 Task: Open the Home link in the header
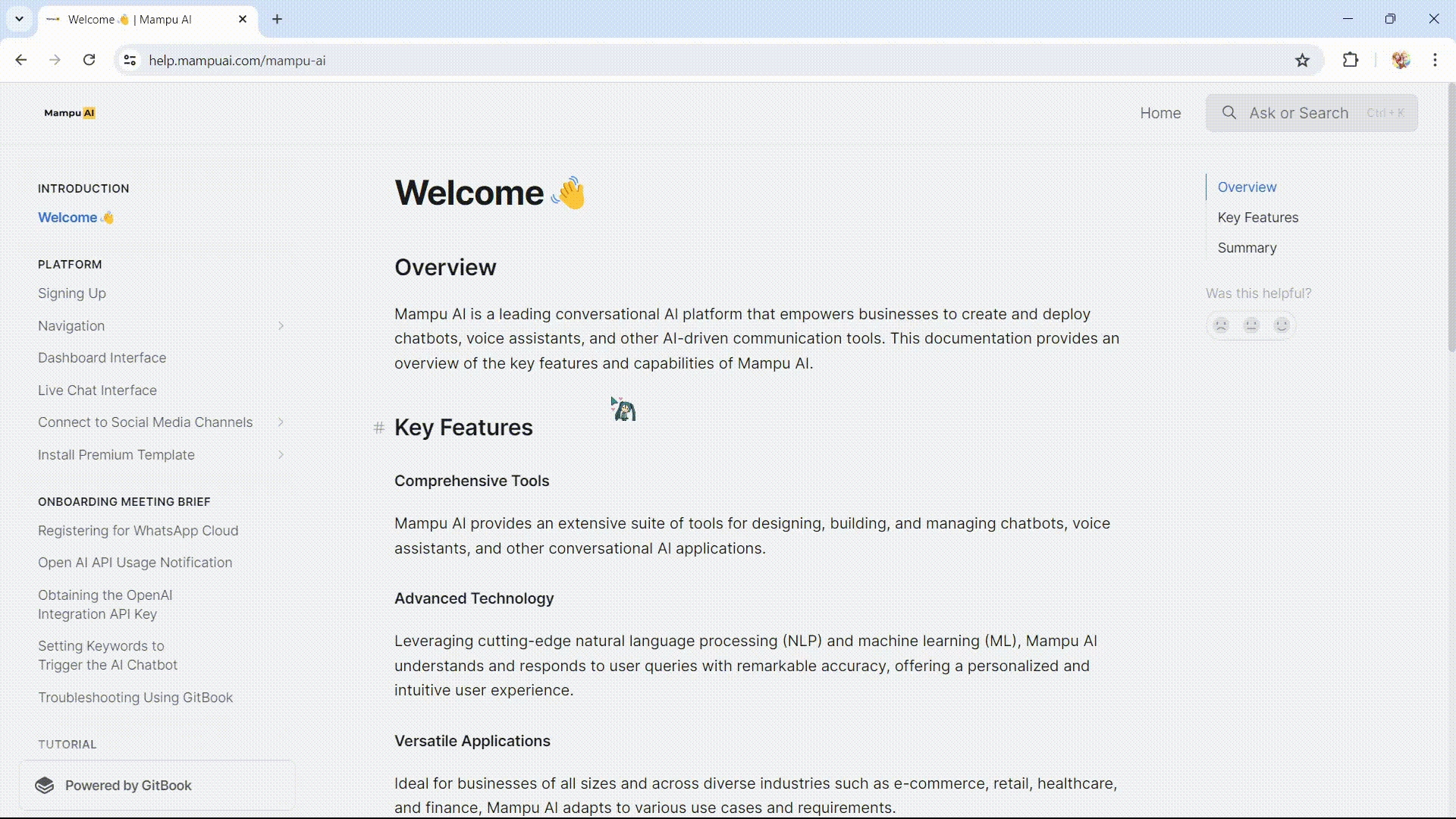coord(1160,113)
